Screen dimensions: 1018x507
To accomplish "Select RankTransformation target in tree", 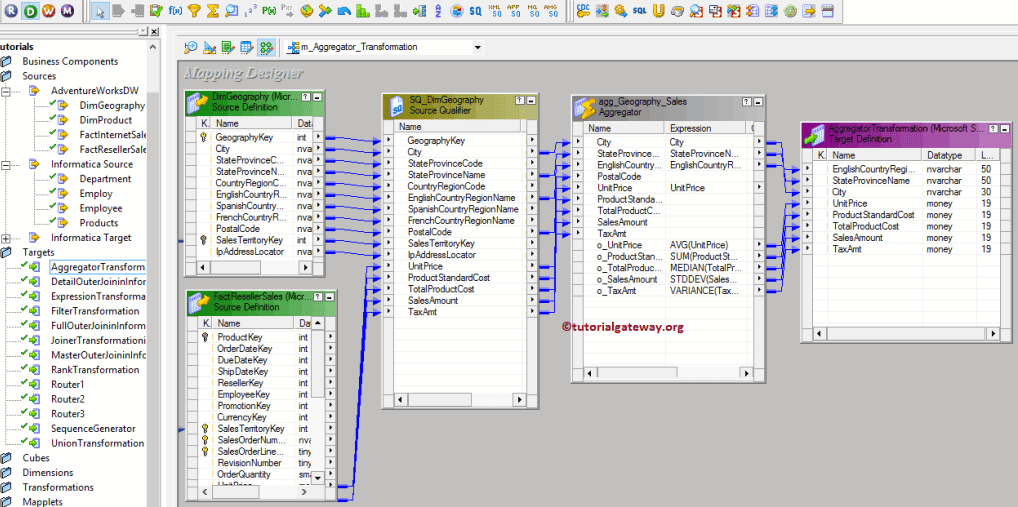I will click(x=95, y=369).
